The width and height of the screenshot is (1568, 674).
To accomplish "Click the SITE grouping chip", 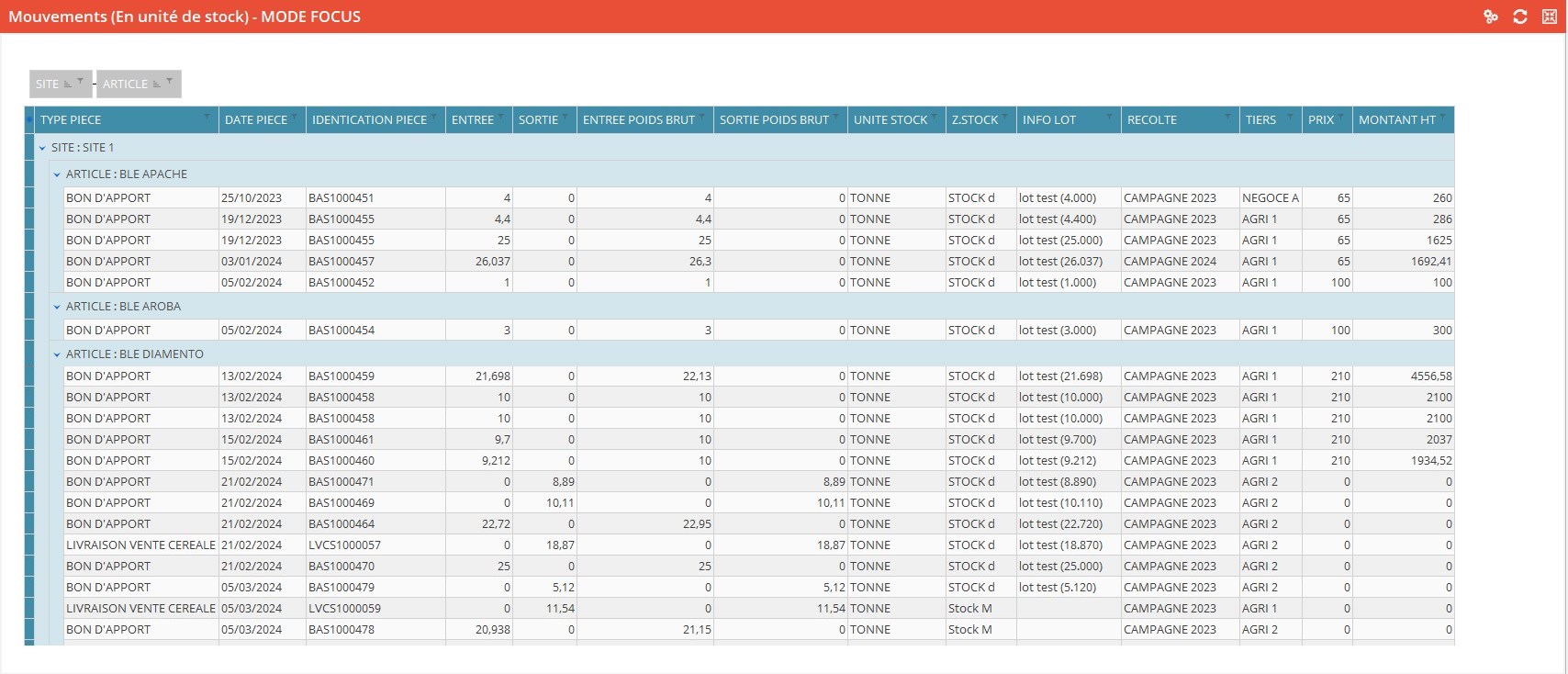I will pos(48,84).
